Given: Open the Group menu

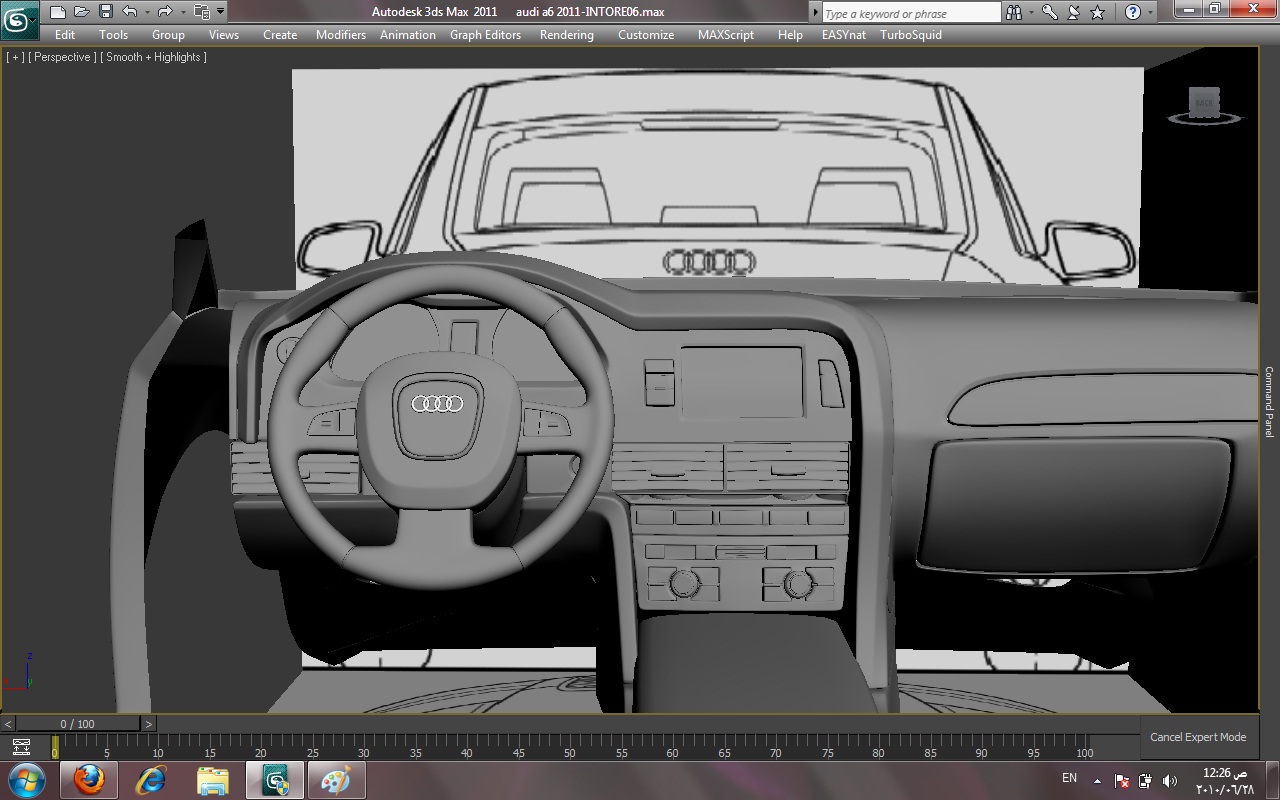Looking at the screenshot, I should point(168,35).
